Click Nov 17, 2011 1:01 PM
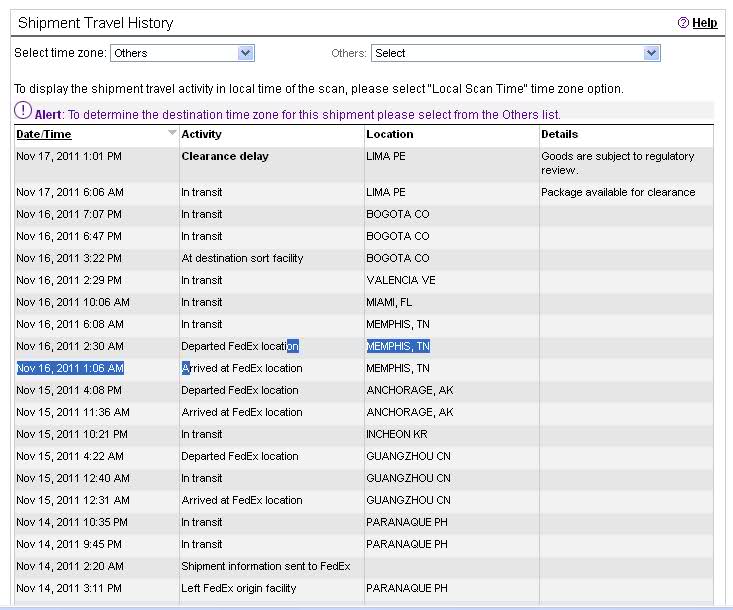733x610 pixels. tap(69, 156)
